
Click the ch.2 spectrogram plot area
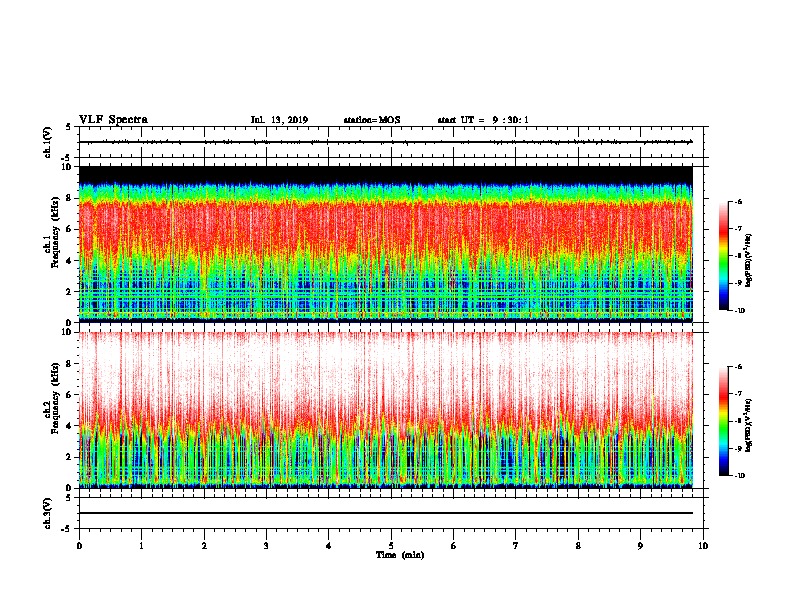point(386,410)
